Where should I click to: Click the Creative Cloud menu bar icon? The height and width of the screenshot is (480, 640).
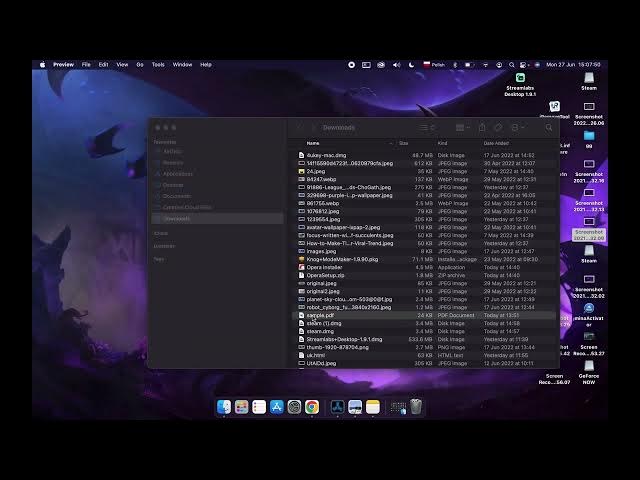[x=381, y=64]
